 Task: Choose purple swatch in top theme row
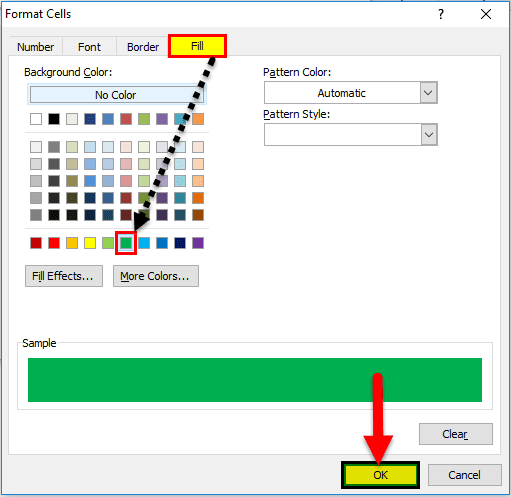tap(162, 119)
